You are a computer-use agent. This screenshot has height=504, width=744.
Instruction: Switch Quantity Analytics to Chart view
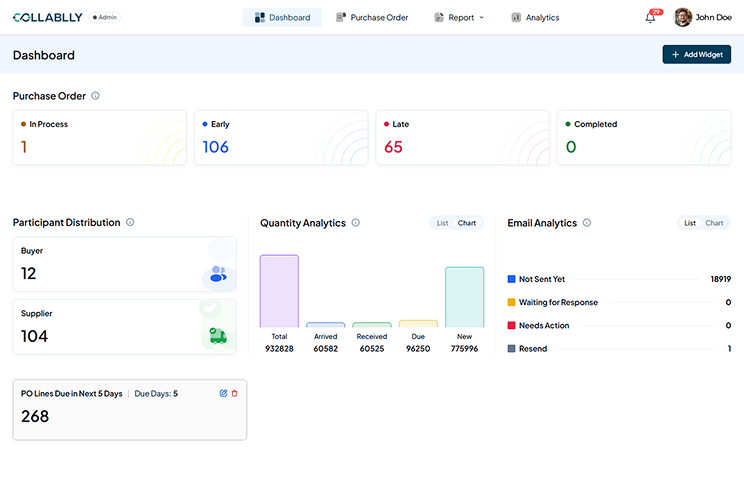pos(467,223)
